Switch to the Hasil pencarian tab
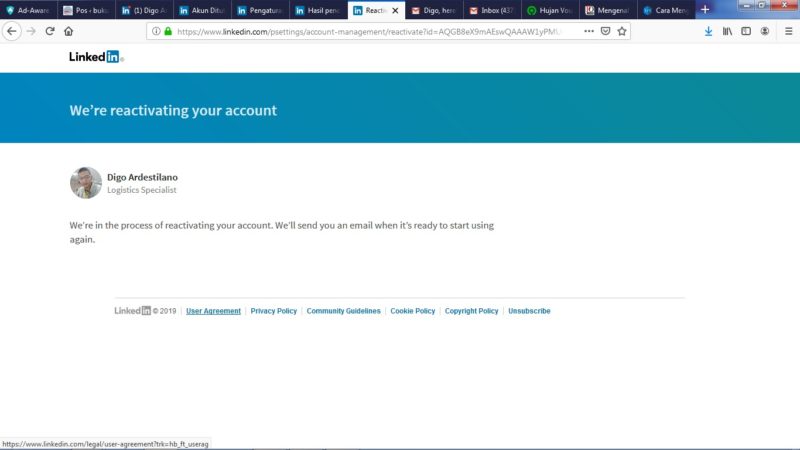This screenshot has width=800, height=450. point(318,10)
